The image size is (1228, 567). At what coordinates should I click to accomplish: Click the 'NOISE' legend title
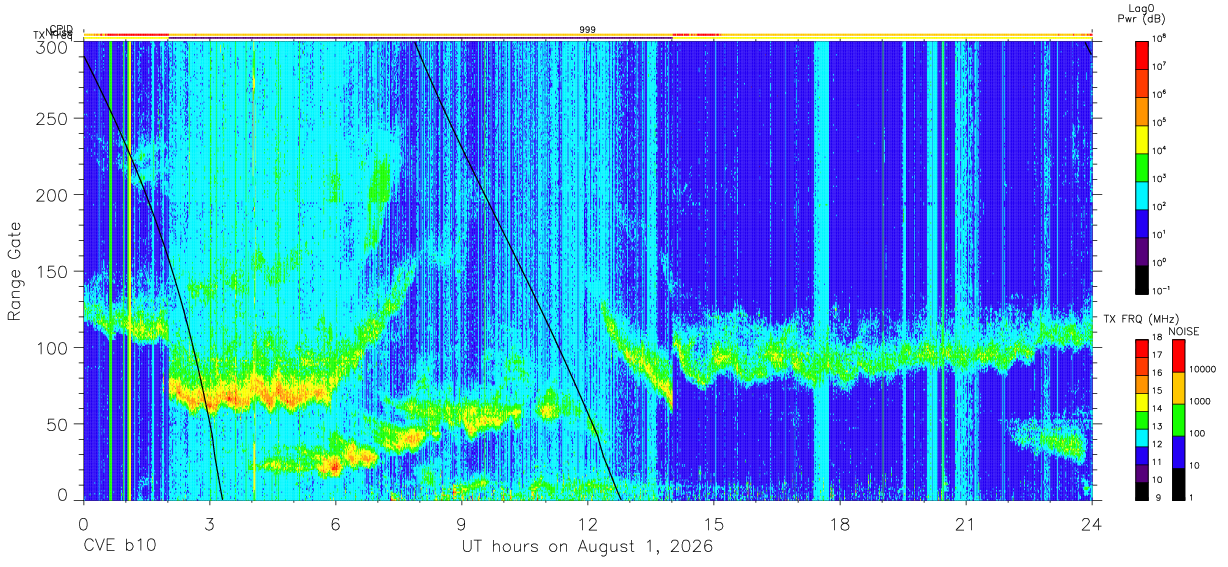coord(1183,330)
